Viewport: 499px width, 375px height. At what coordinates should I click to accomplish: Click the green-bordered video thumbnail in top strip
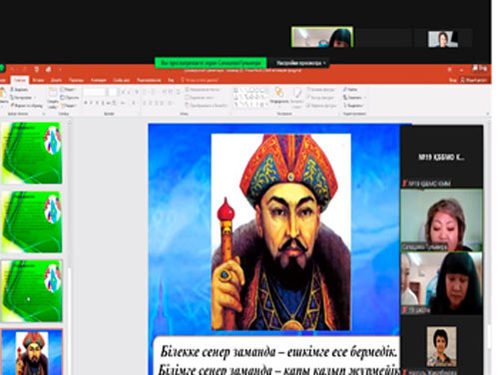coord(322,37)
